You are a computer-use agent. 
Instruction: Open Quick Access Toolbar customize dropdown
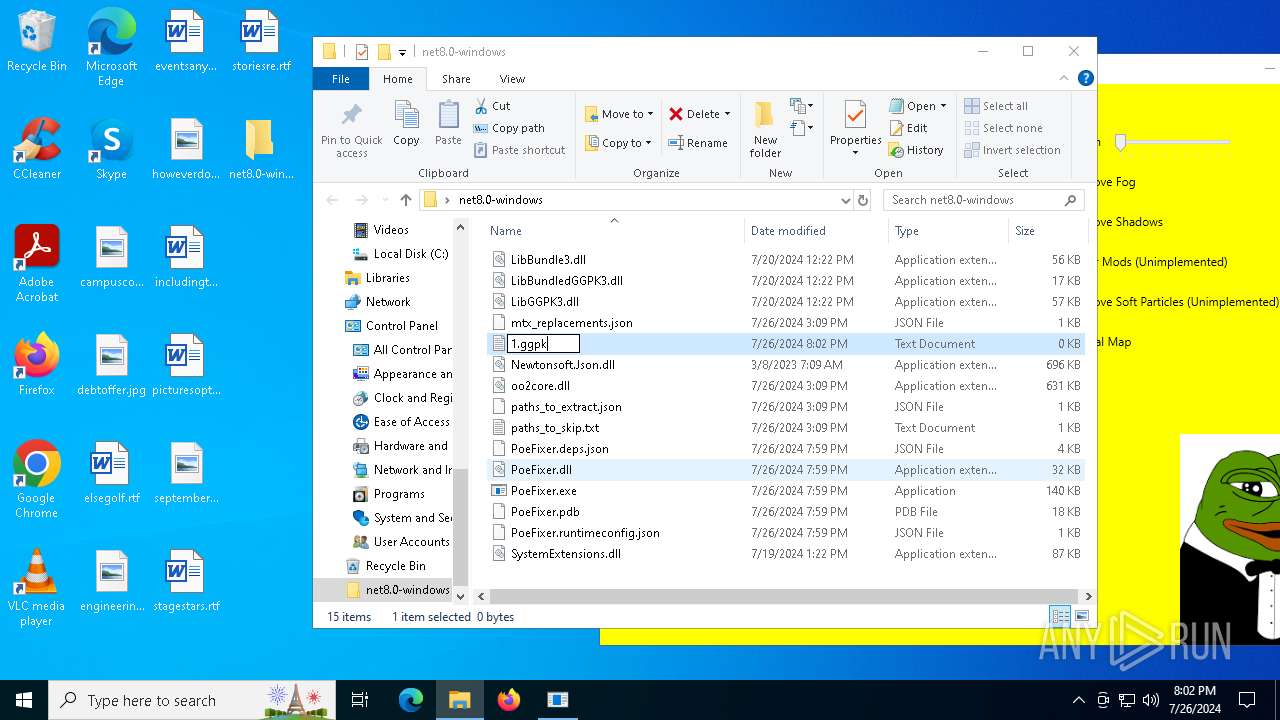[x=402, y=52]
